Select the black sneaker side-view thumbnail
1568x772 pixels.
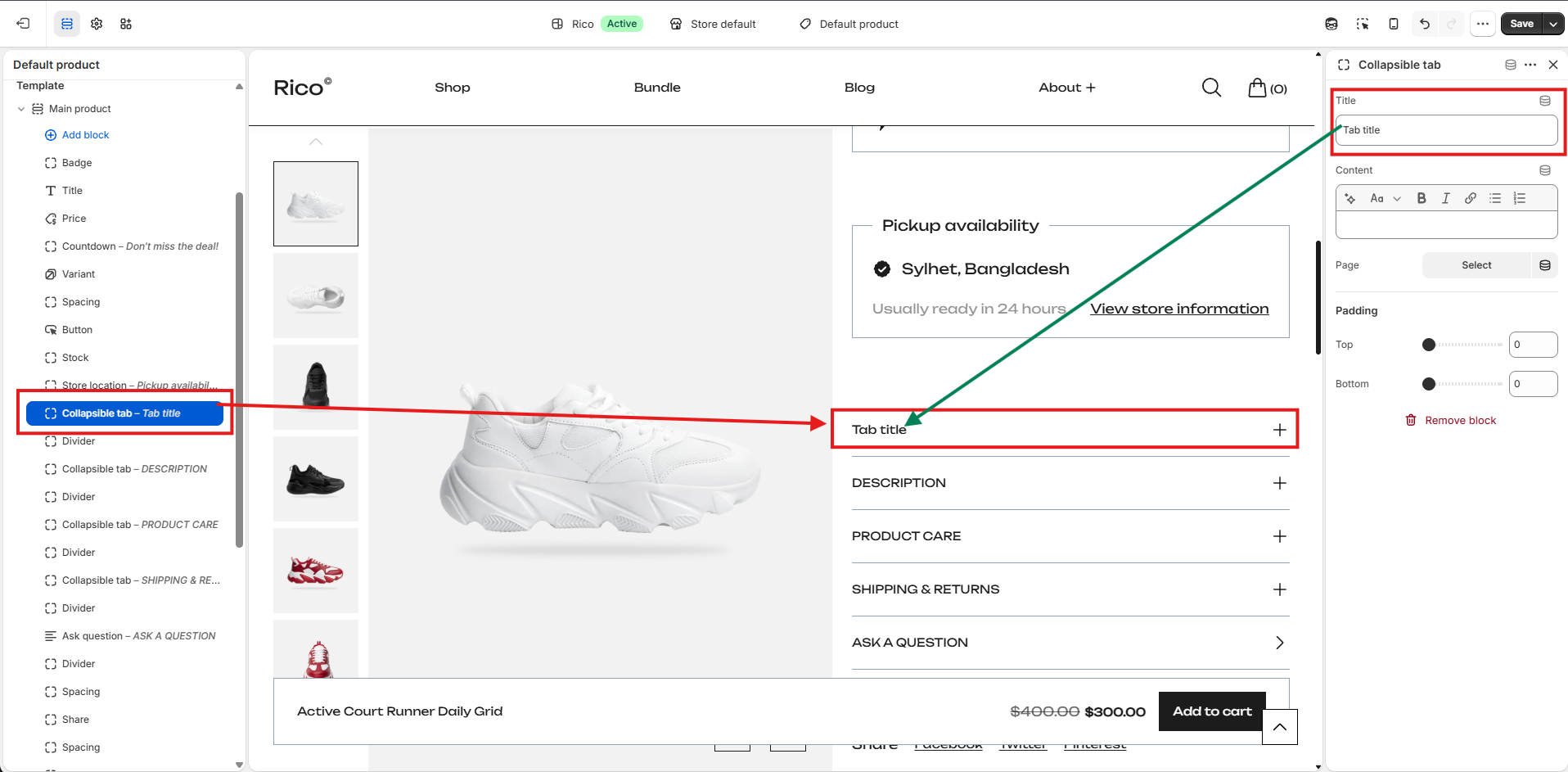[x=316, y=479]
